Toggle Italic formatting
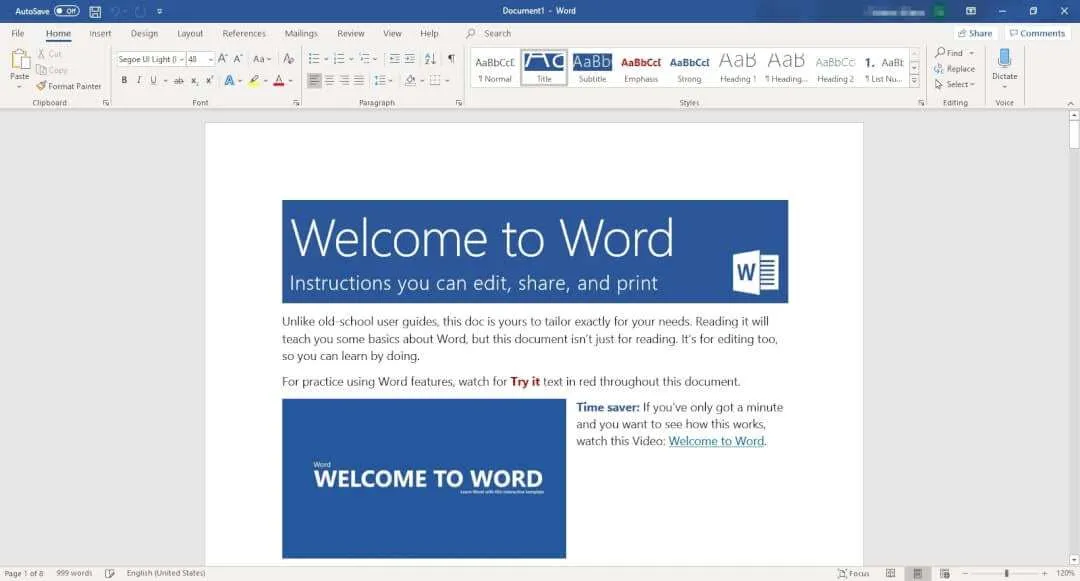Screen dimensions: 1080x581 [138, 81]
